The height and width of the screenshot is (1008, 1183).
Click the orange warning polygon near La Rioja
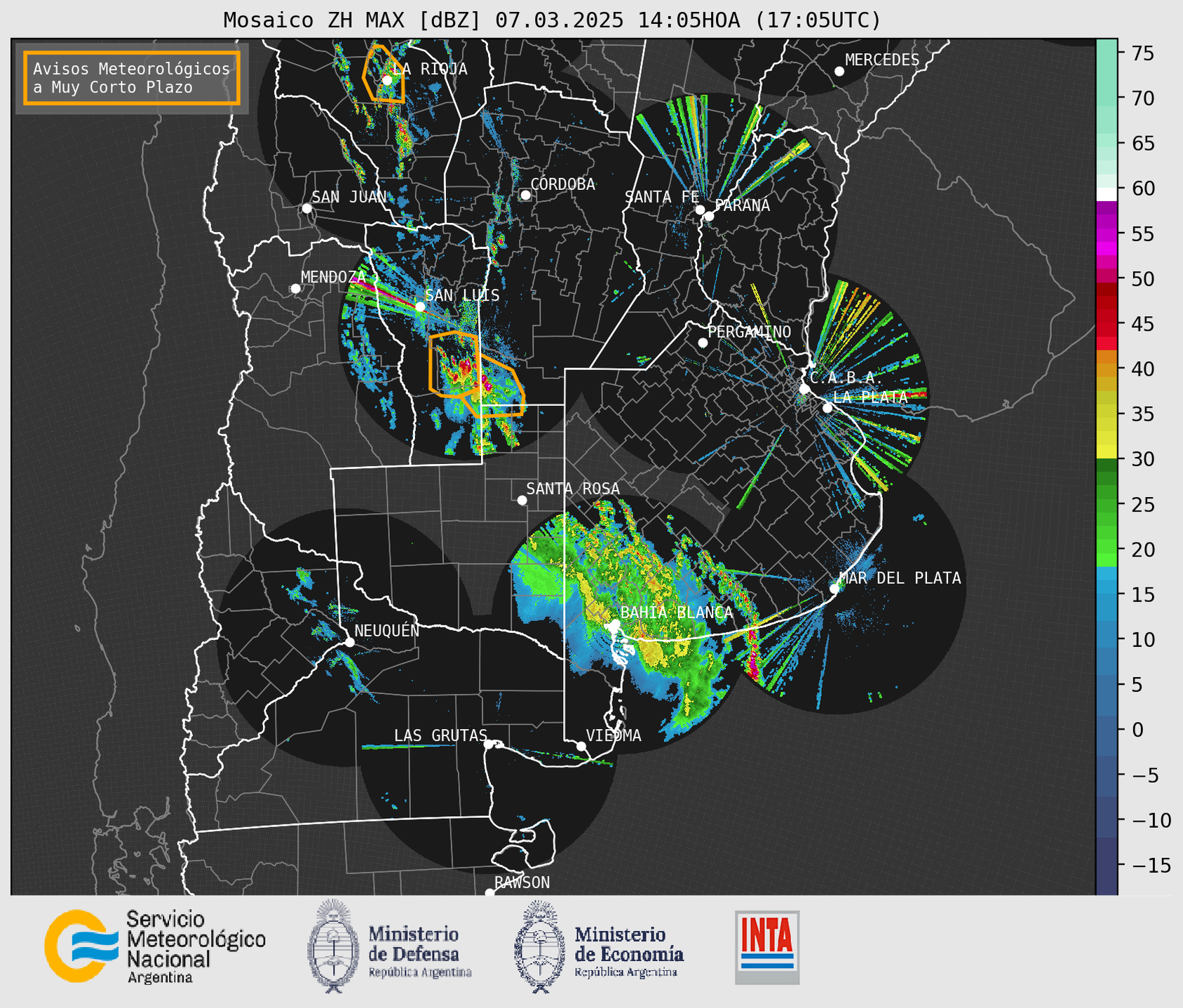383,74
